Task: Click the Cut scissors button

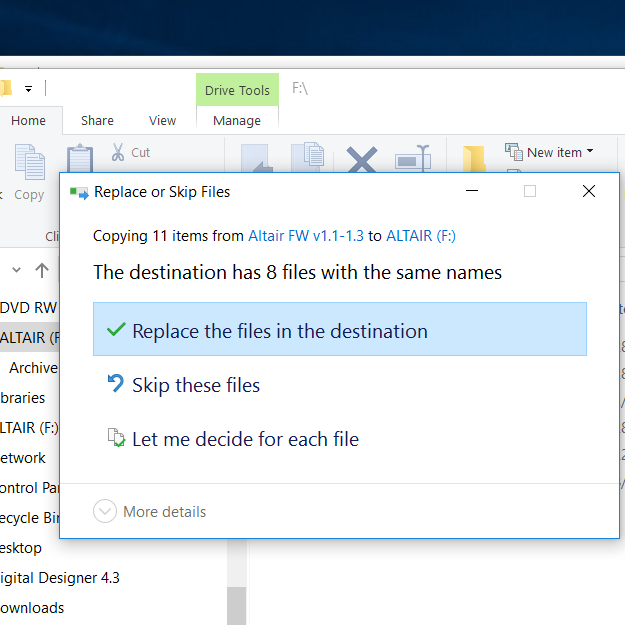Action: tap(130, 152)
